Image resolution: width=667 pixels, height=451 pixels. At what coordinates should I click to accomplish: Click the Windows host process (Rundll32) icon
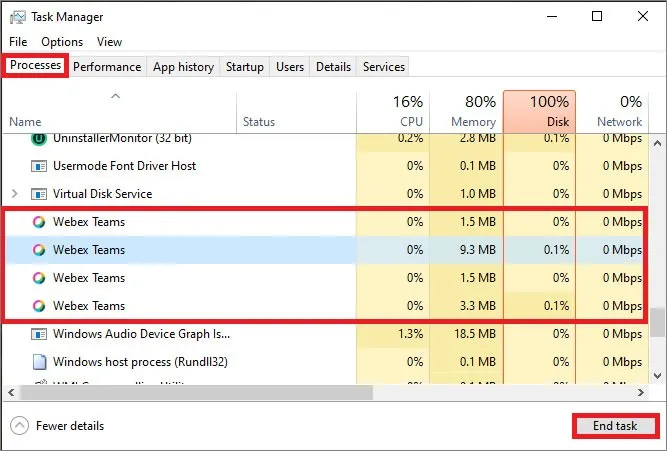(39, 362)
